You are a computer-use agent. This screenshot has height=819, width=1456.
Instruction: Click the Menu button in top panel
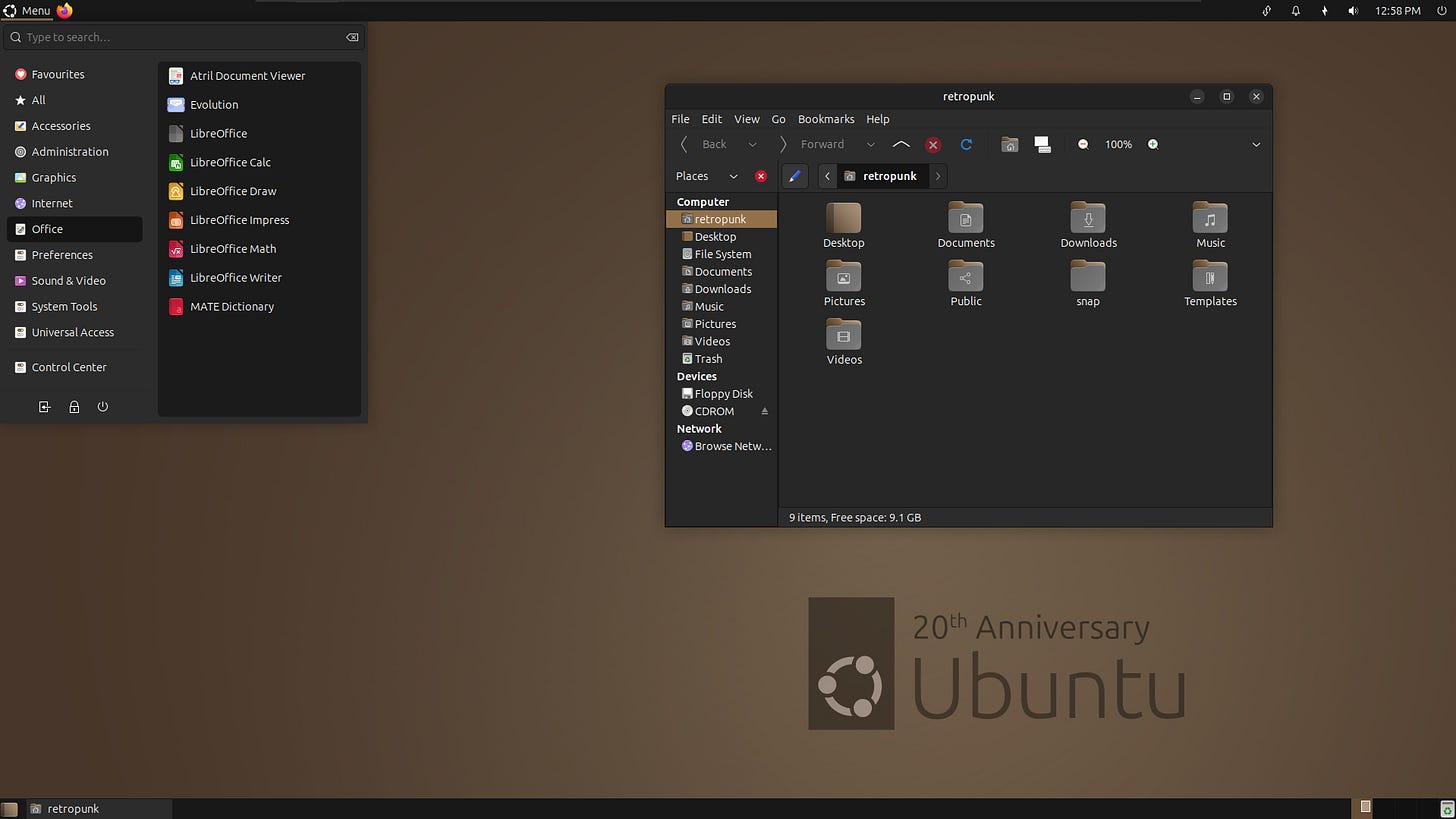[x=27, y=10]
